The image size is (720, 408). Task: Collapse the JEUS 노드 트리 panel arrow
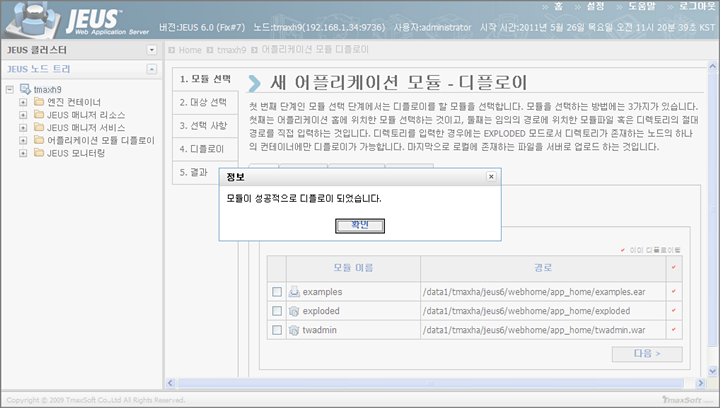click(x=152, y=69)
